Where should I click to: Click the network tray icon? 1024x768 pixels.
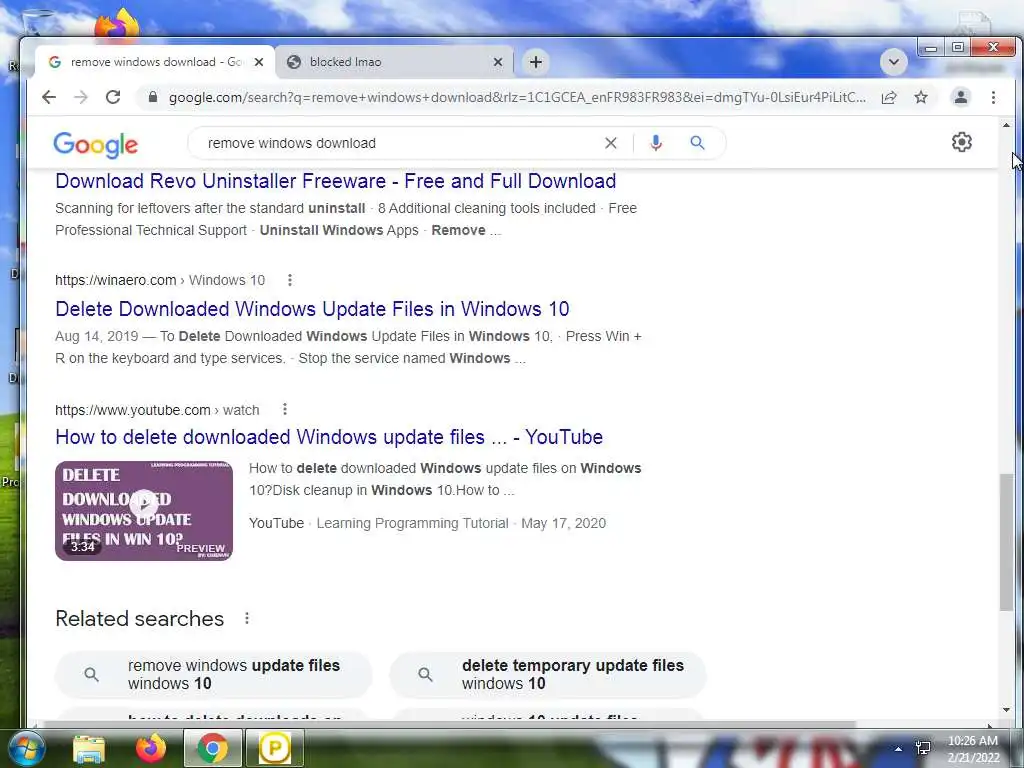tap(923, 748)
